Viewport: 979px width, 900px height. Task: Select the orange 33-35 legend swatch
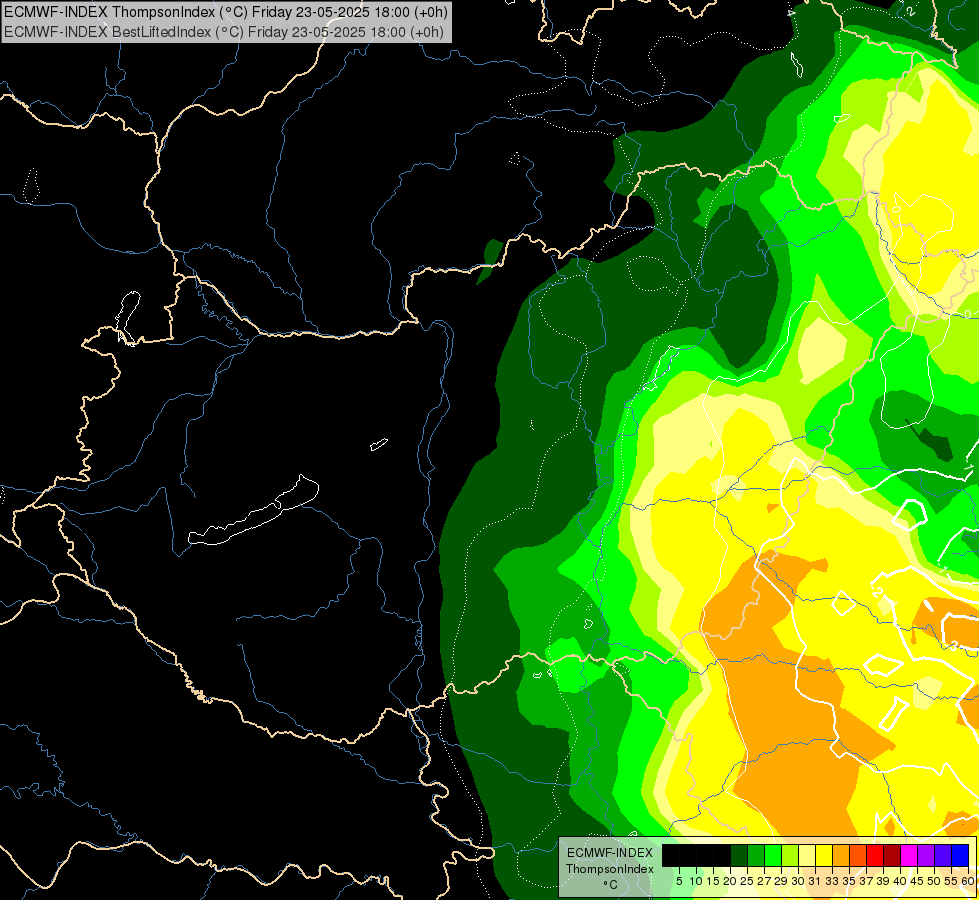click(841, 855)
